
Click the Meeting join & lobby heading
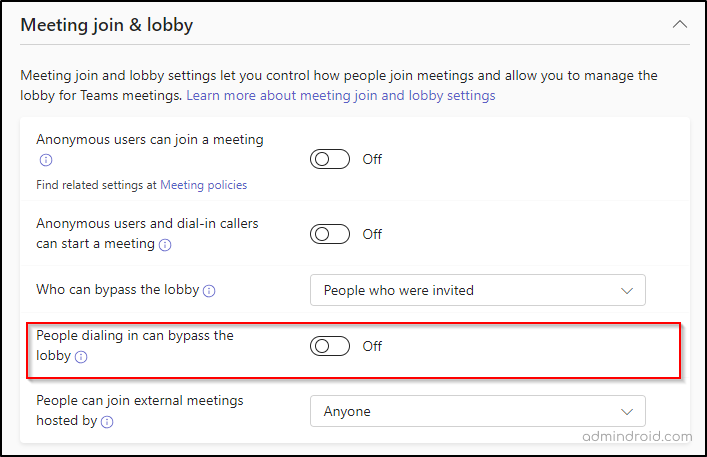106,25
